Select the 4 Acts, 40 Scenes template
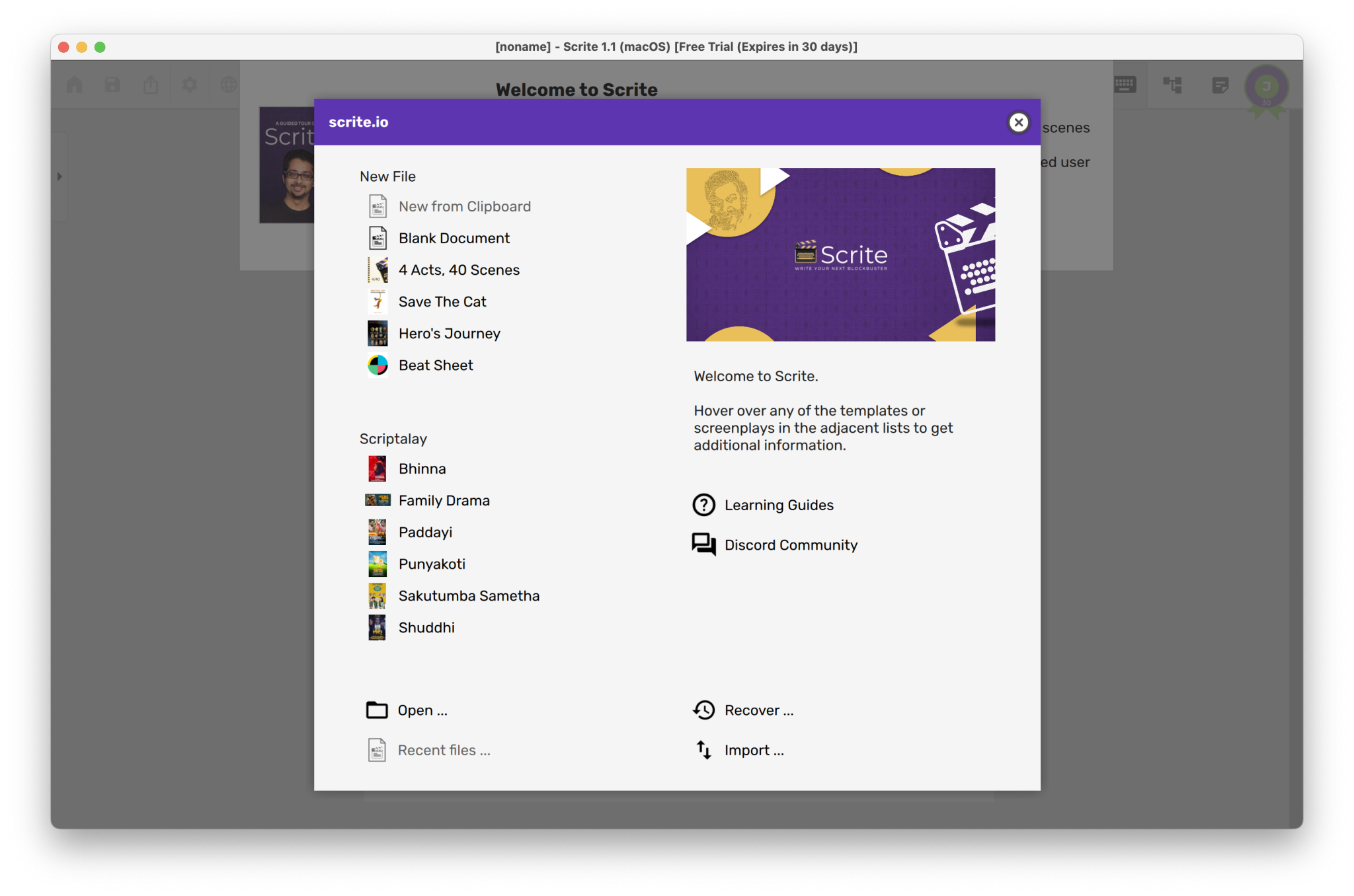The image size is (1354, 896). (x=459, y=270)
